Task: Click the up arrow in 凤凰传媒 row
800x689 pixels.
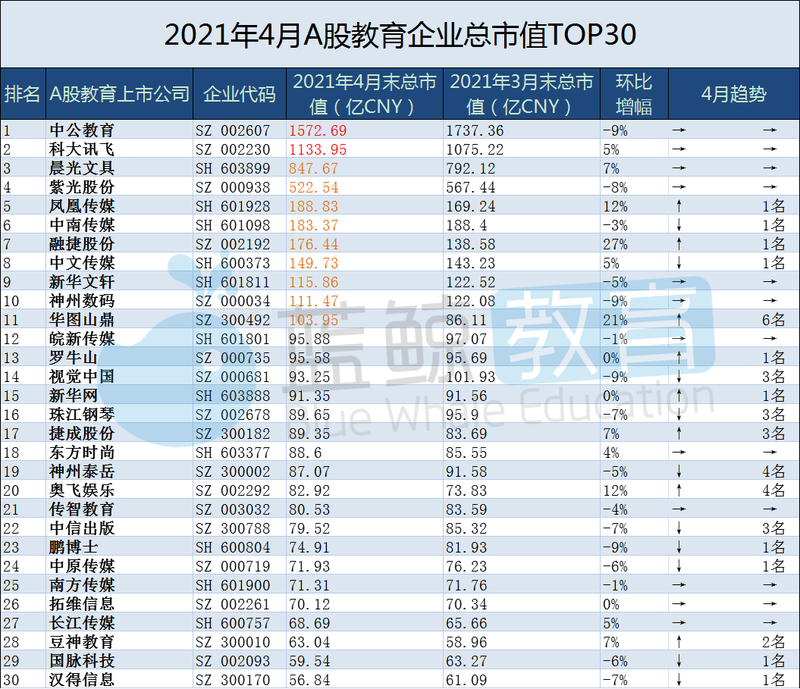Action: 679,206
